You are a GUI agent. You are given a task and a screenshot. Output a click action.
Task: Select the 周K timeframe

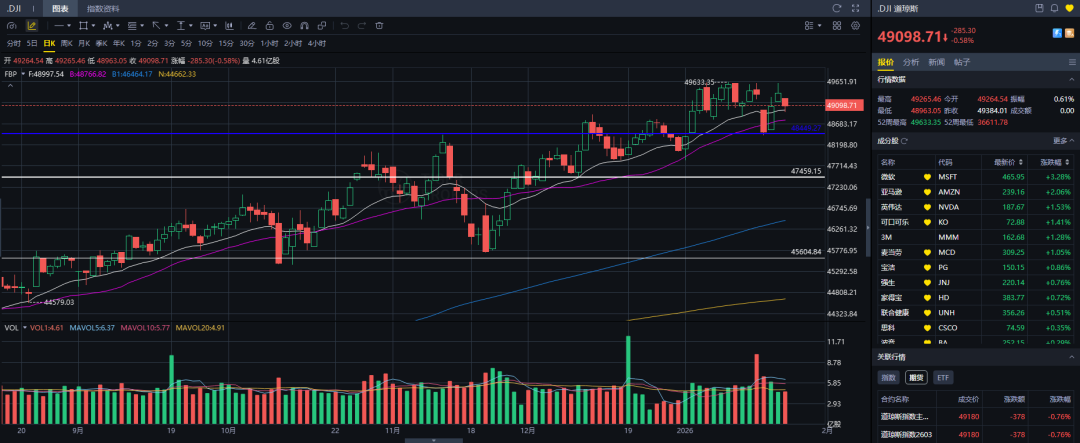click(x=67, y=43)
